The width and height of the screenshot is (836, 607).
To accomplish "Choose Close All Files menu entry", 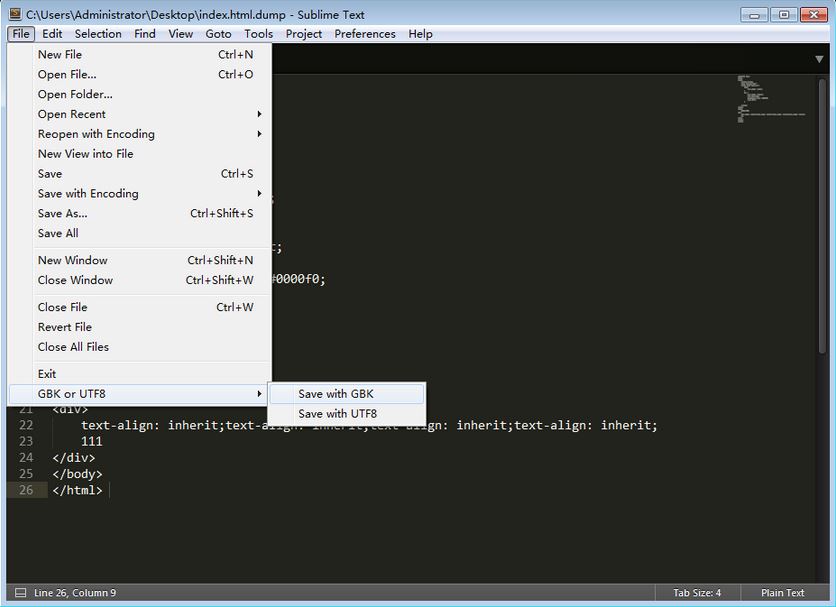I will [x=140, y=347].
